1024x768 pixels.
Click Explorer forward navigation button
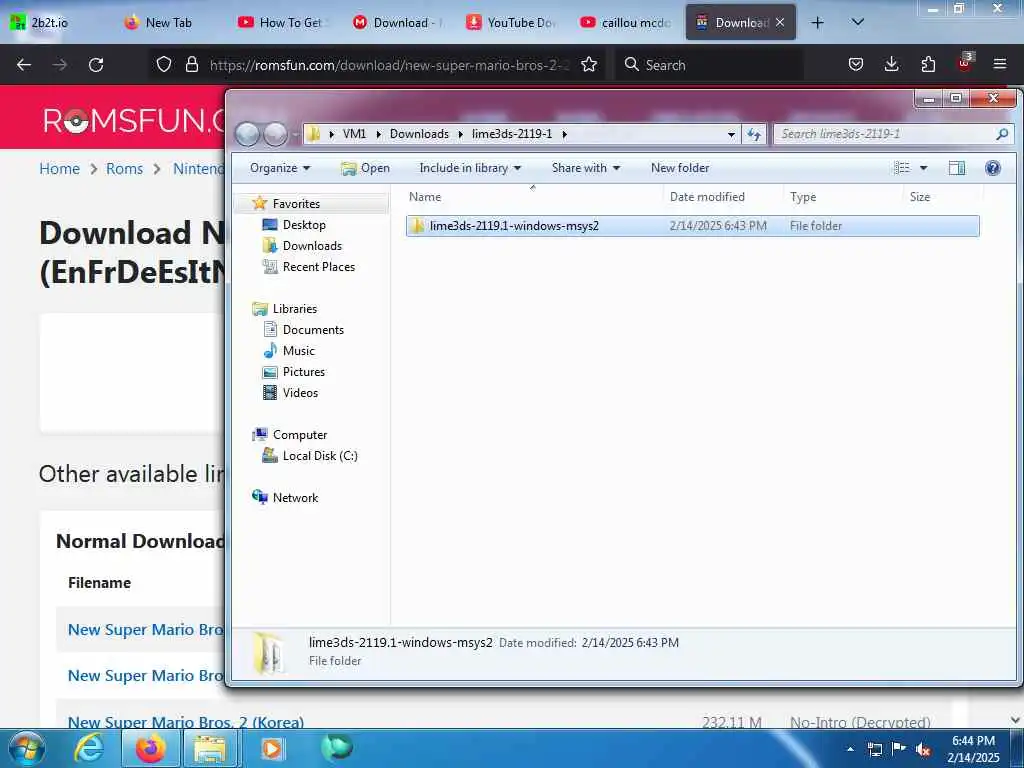275,134
